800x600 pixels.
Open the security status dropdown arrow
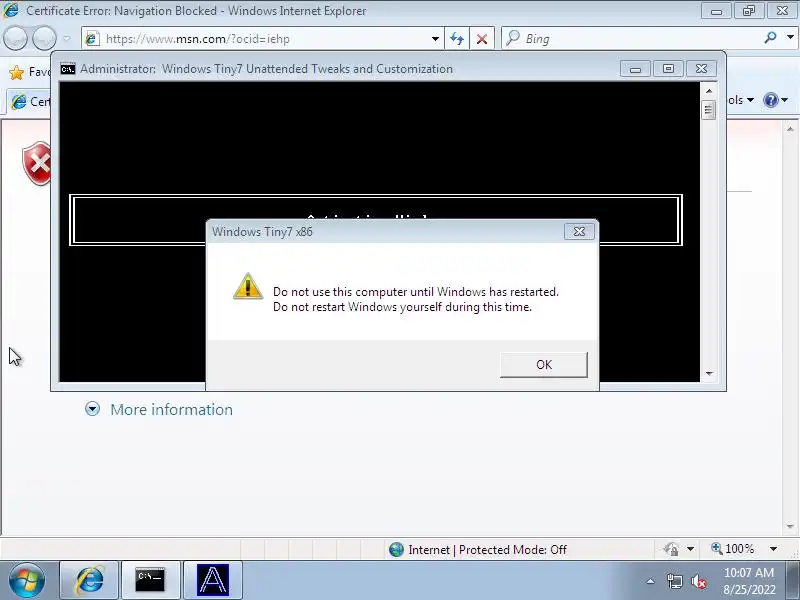(690, 549)
